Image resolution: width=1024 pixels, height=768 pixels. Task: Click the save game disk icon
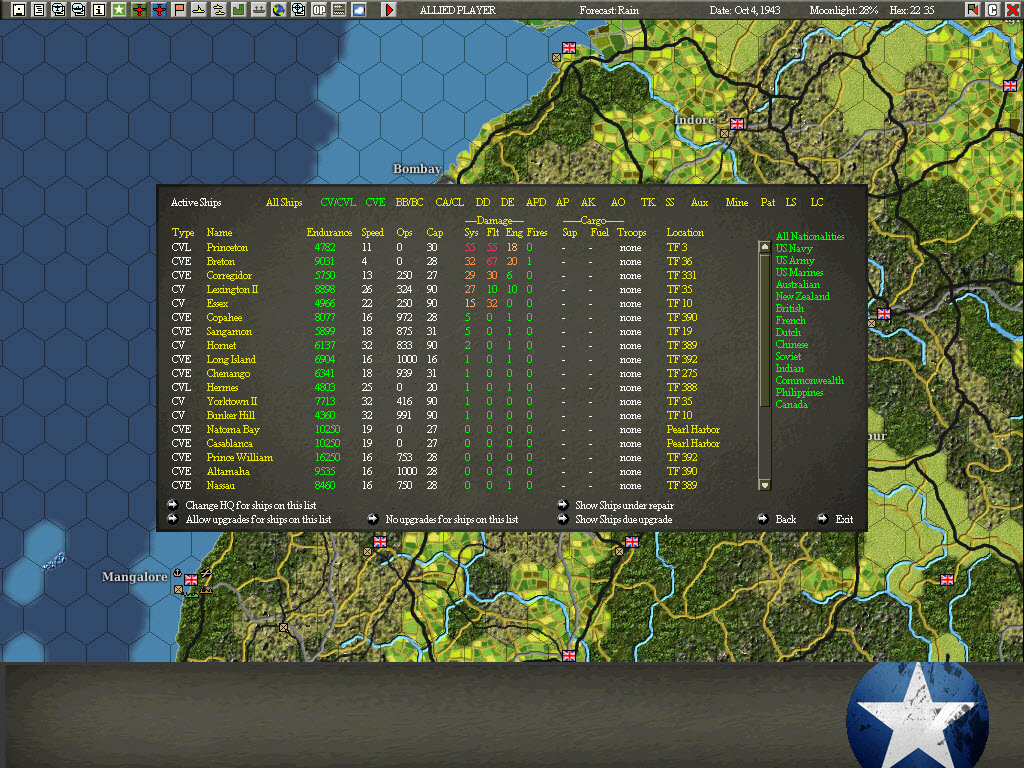click(19, 10)
